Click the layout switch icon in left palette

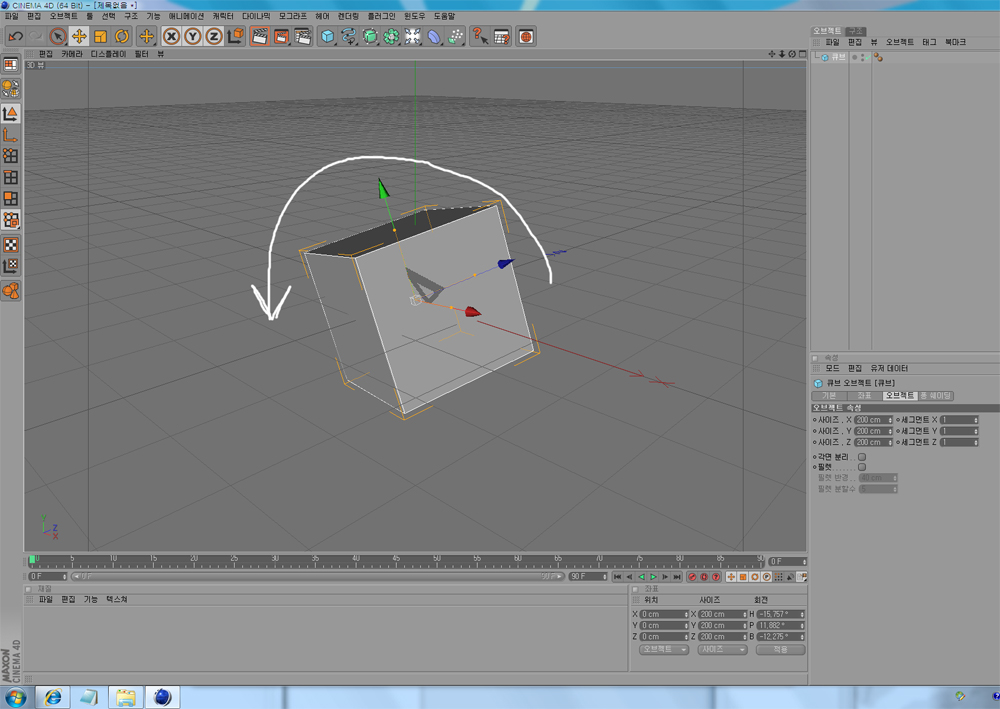tap(11, 64)
